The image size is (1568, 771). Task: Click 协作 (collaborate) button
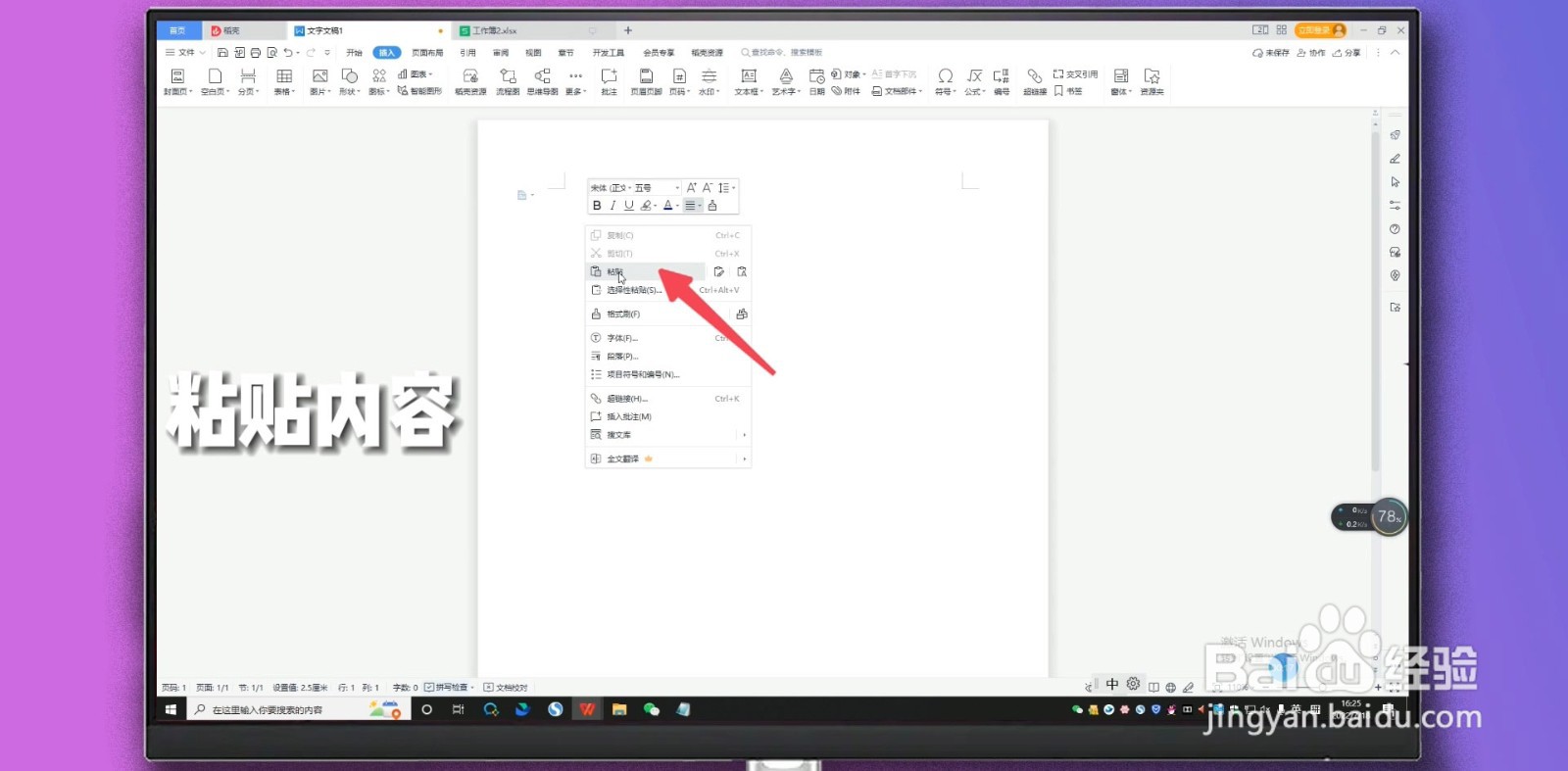coord(1311,53)
